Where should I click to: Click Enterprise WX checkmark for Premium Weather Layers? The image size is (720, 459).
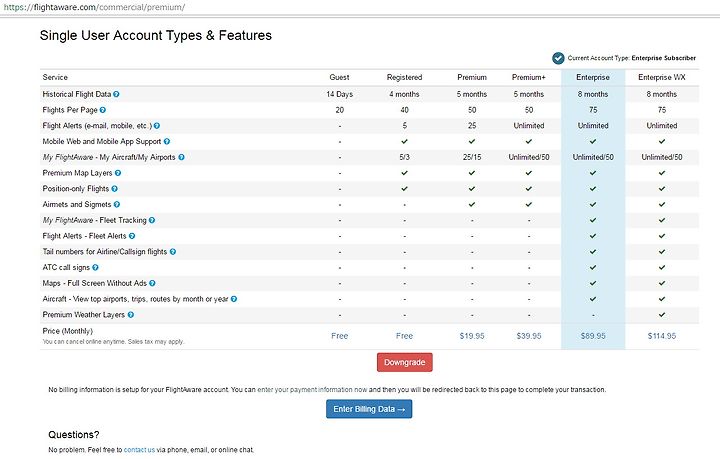pyautogui.click(x=662, y=315)
